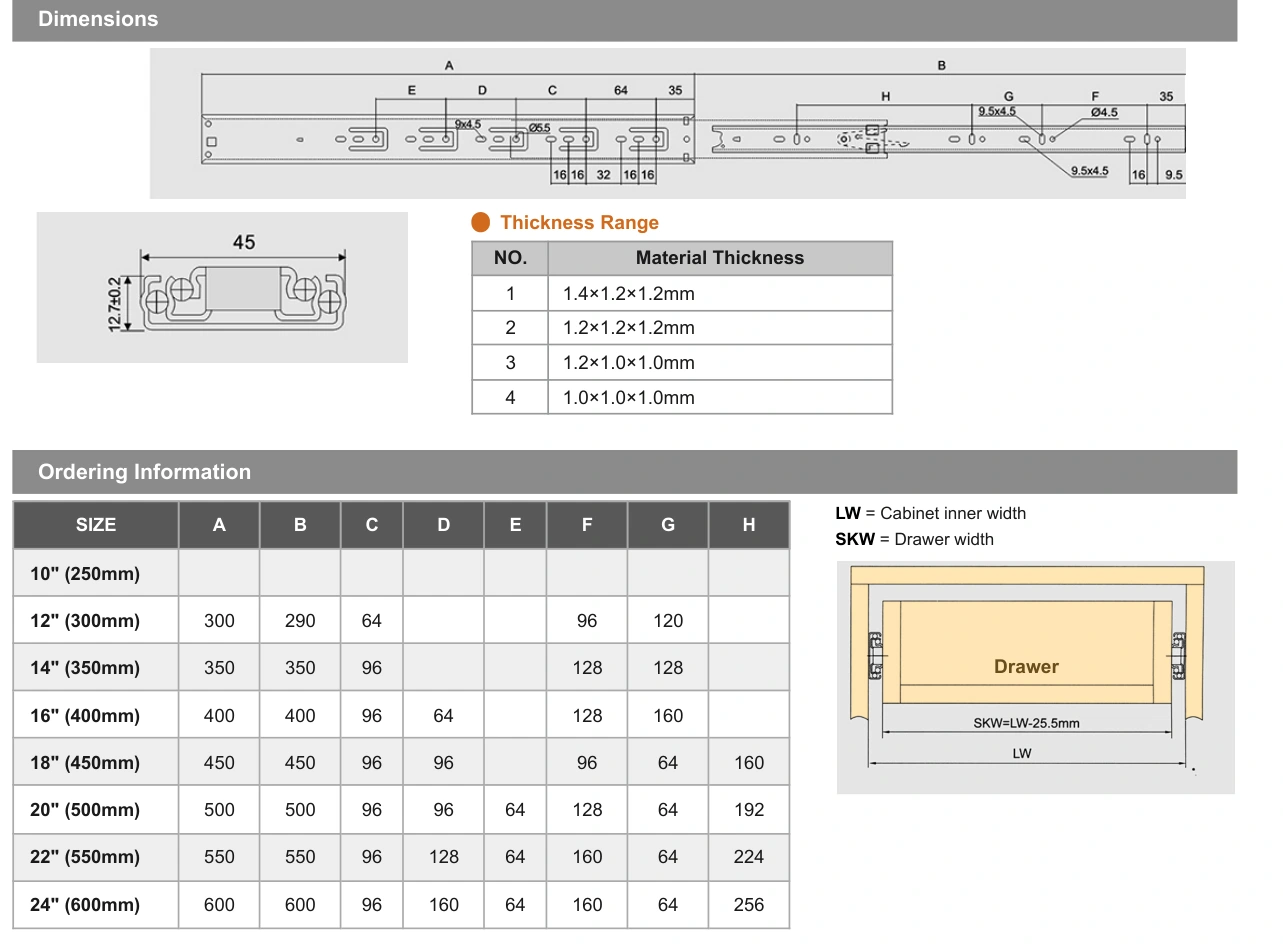
Task: Click the orange Thickness Range title
Action: [579, 223]
